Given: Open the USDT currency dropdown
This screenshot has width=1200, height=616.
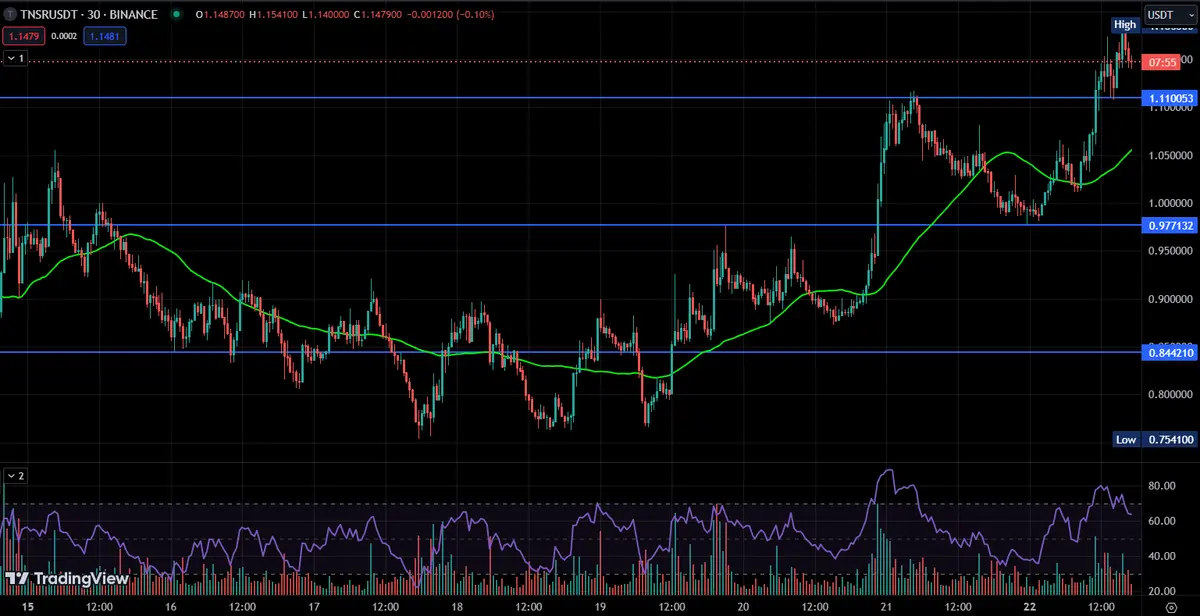Looking at the screenshot, I should [x=1171, y=15].
